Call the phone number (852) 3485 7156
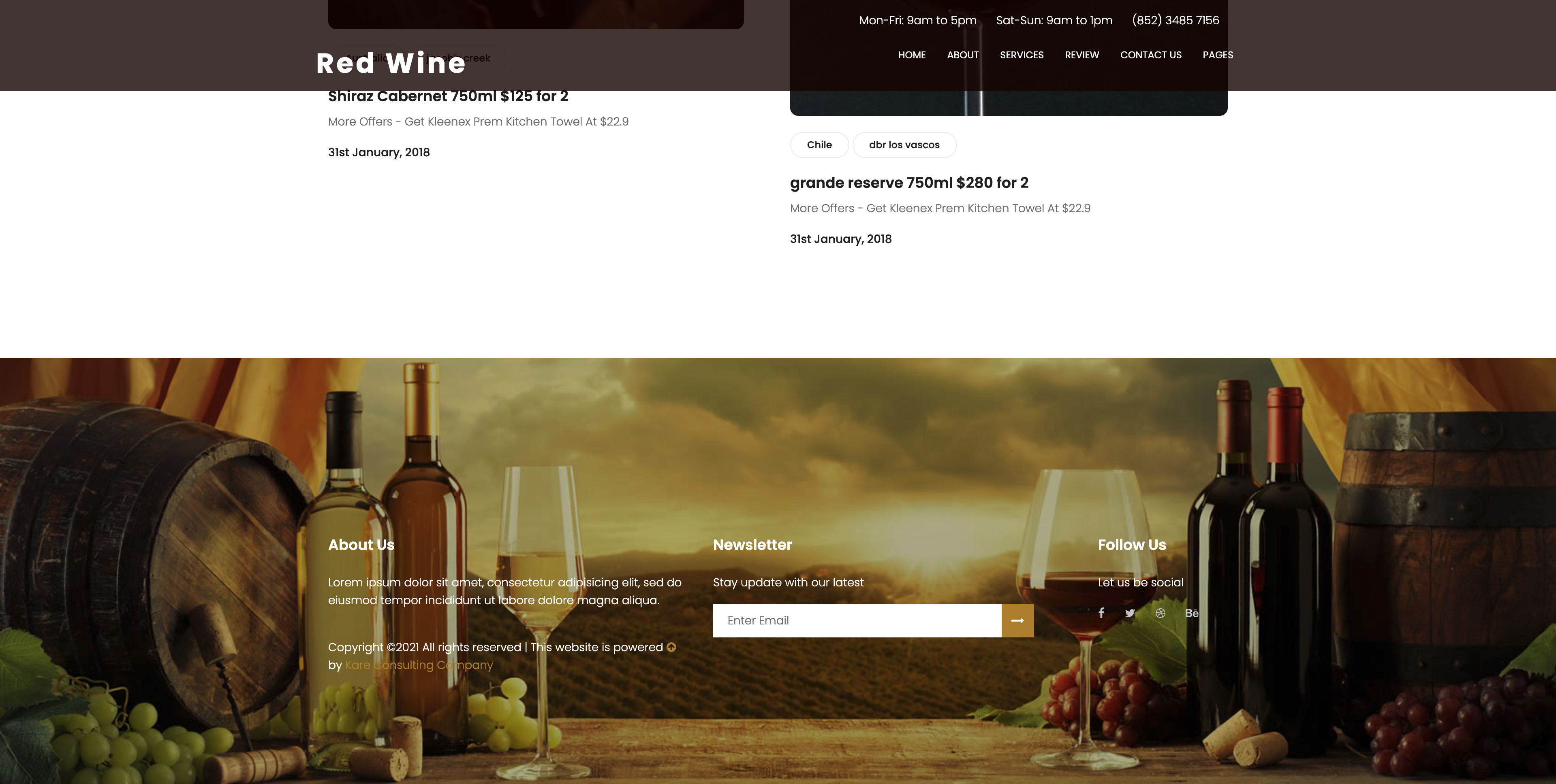This screenshot has width=1556, height=784. (x=1176, y=21)
